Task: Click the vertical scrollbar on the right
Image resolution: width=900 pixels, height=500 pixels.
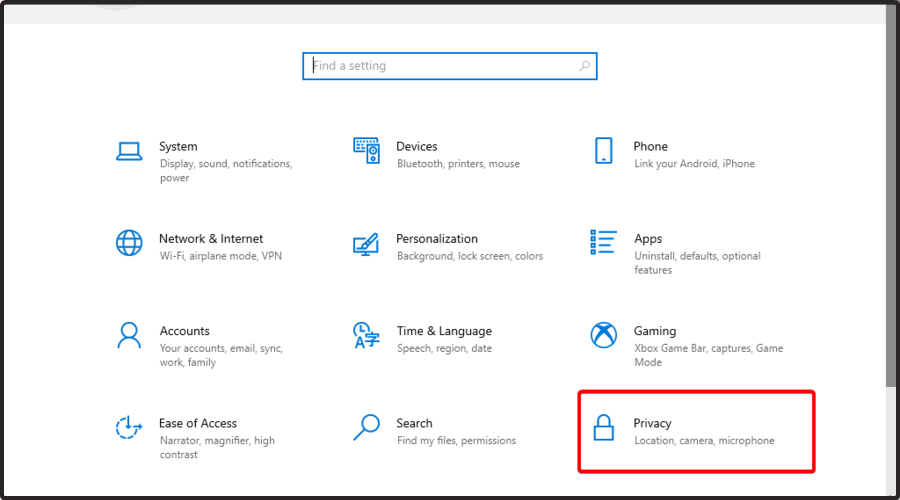Action: [x=891, y=200]
